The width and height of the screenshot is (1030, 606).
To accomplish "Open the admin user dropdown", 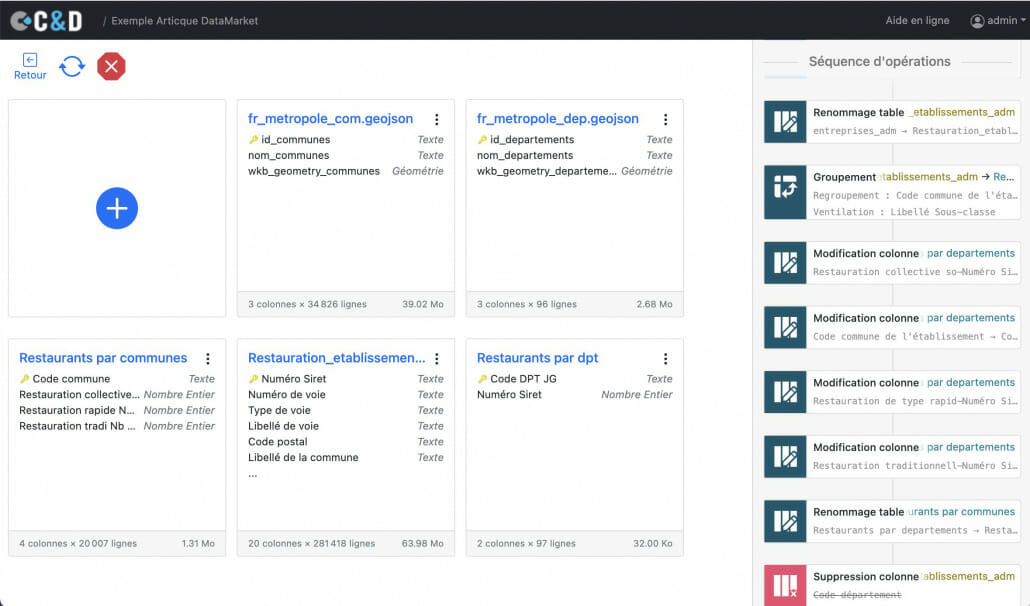I will point(998,20).
